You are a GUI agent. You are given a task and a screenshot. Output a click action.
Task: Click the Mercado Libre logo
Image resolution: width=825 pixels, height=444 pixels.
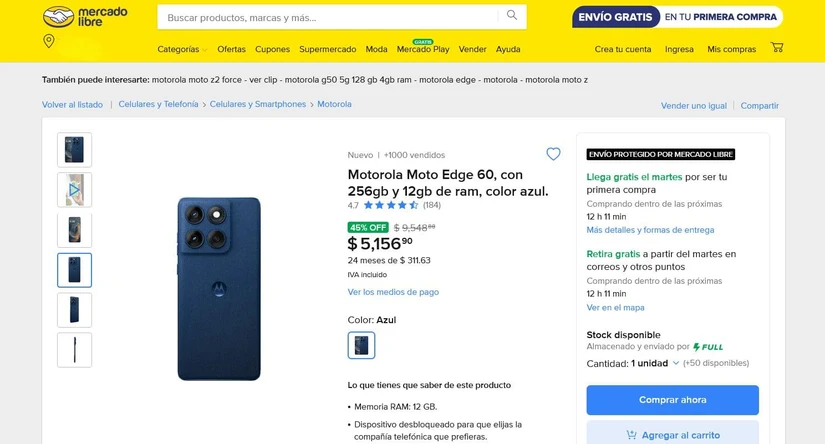pyautogui.click(x=85, y=17)
